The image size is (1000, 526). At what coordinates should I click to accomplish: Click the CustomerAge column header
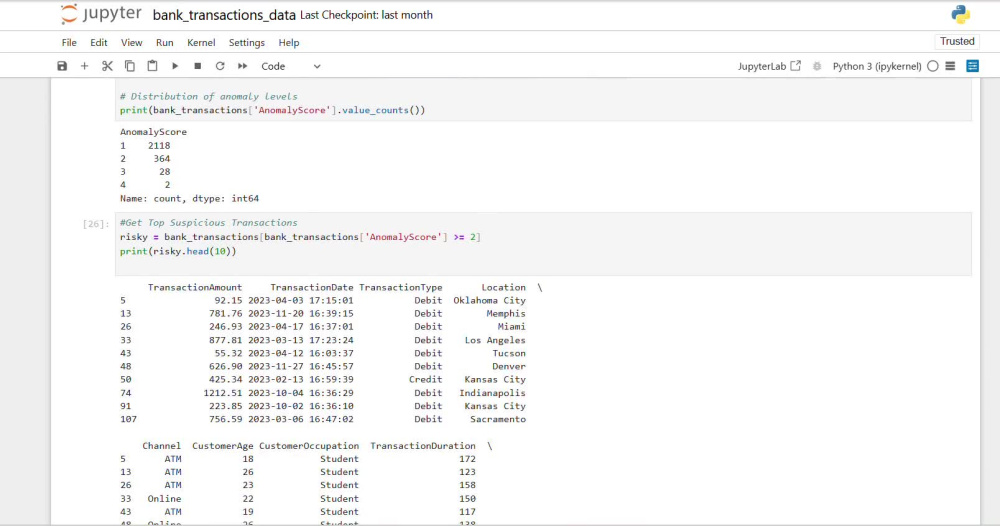tap(223, 446)
